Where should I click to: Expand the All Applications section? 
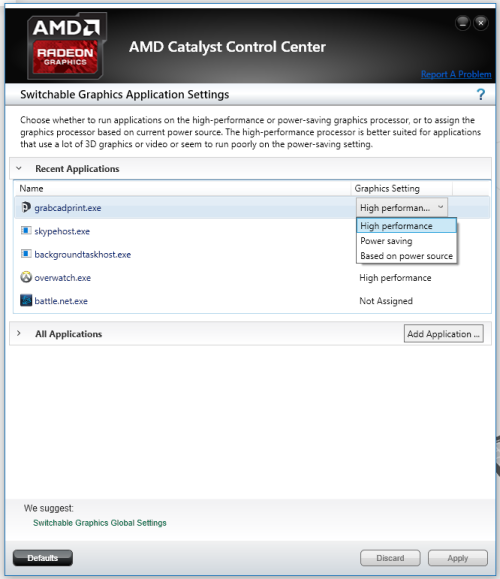click(19, 333)
